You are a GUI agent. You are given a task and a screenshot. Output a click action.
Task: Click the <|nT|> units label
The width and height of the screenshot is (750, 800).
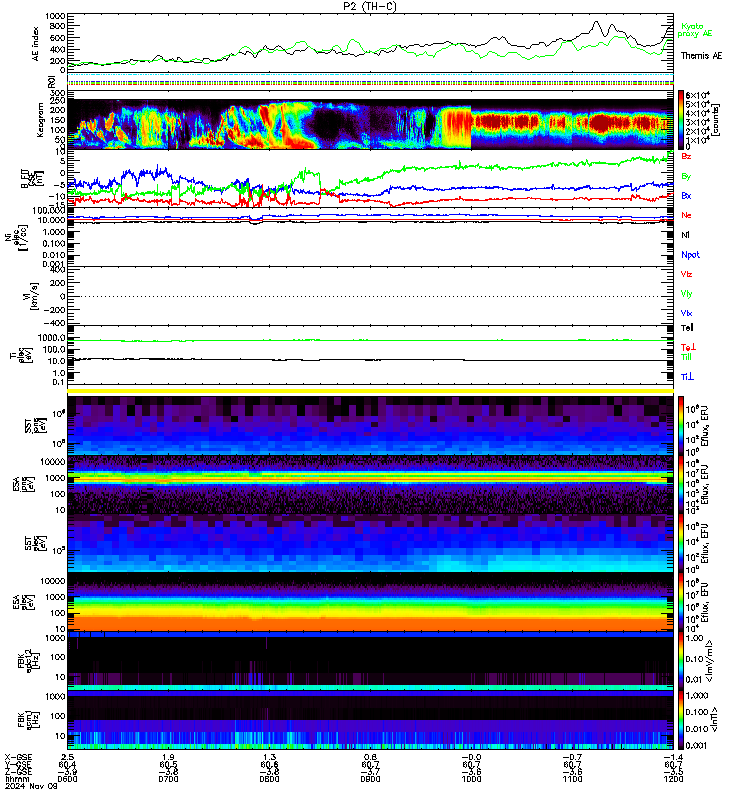(x=714, y=719)
